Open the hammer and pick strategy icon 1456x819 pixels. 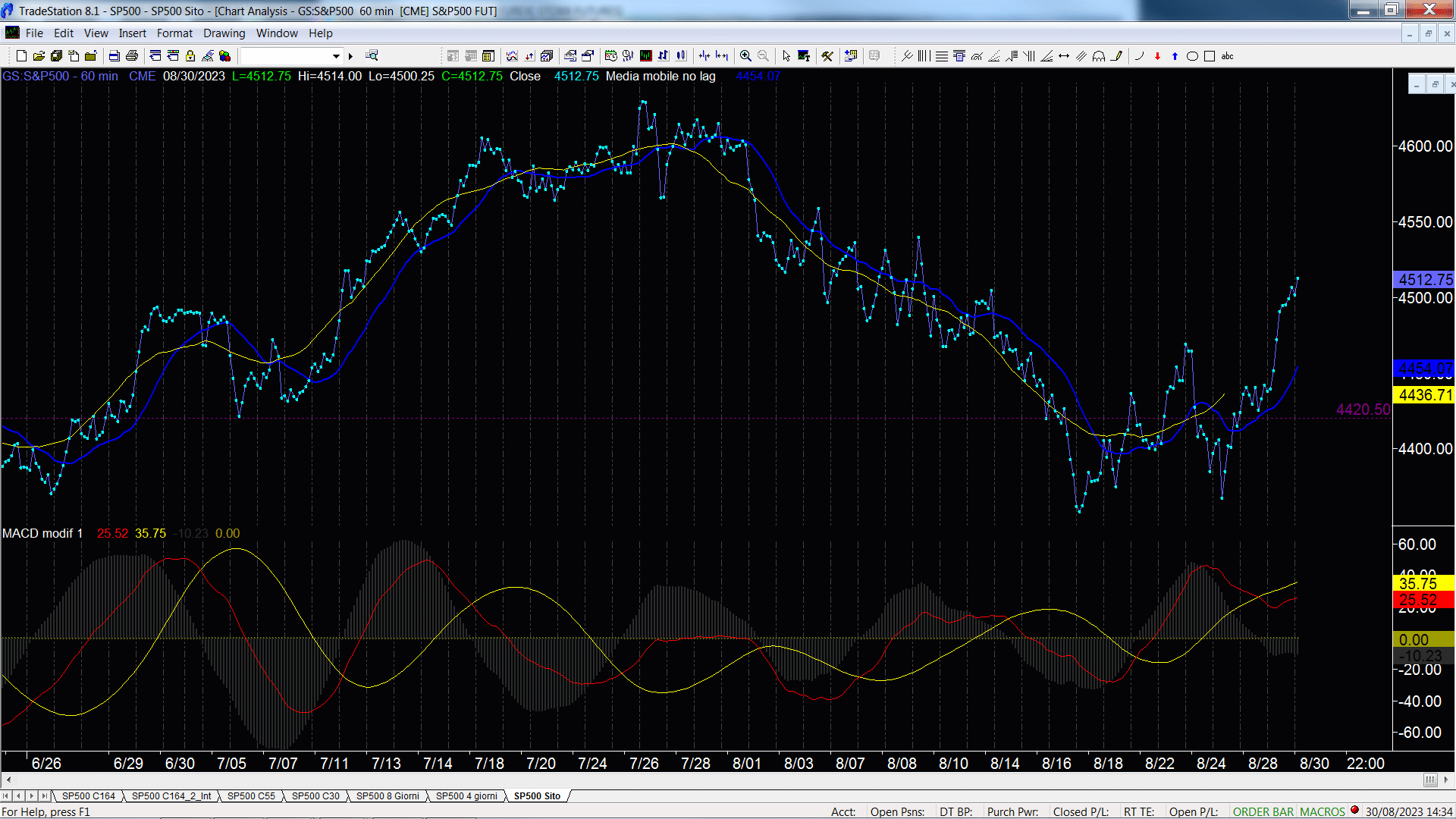tap(827, 55)
